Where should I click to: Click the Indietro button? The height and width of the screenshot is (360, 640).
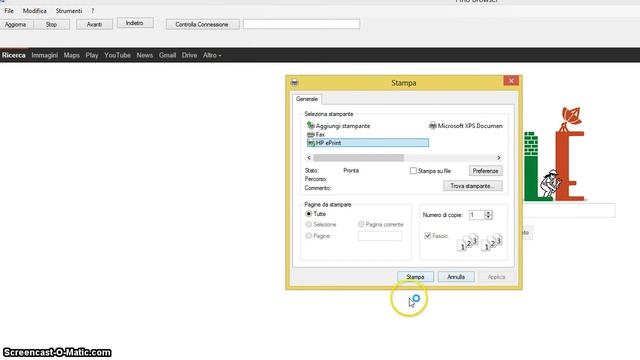click(x=135, y=23)
